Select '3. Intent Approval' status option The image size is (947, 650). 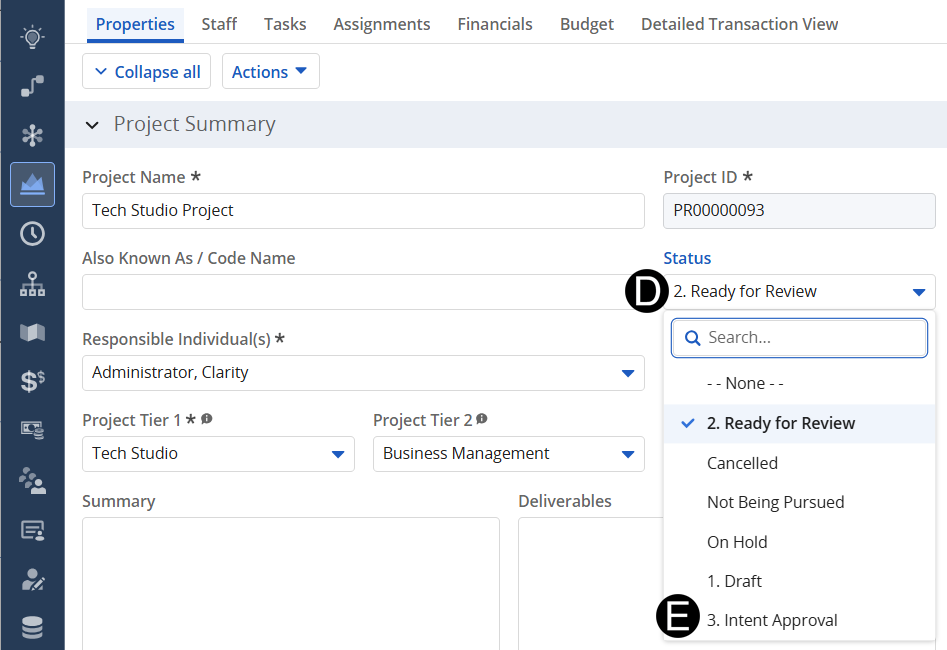(x=772, y=620)
